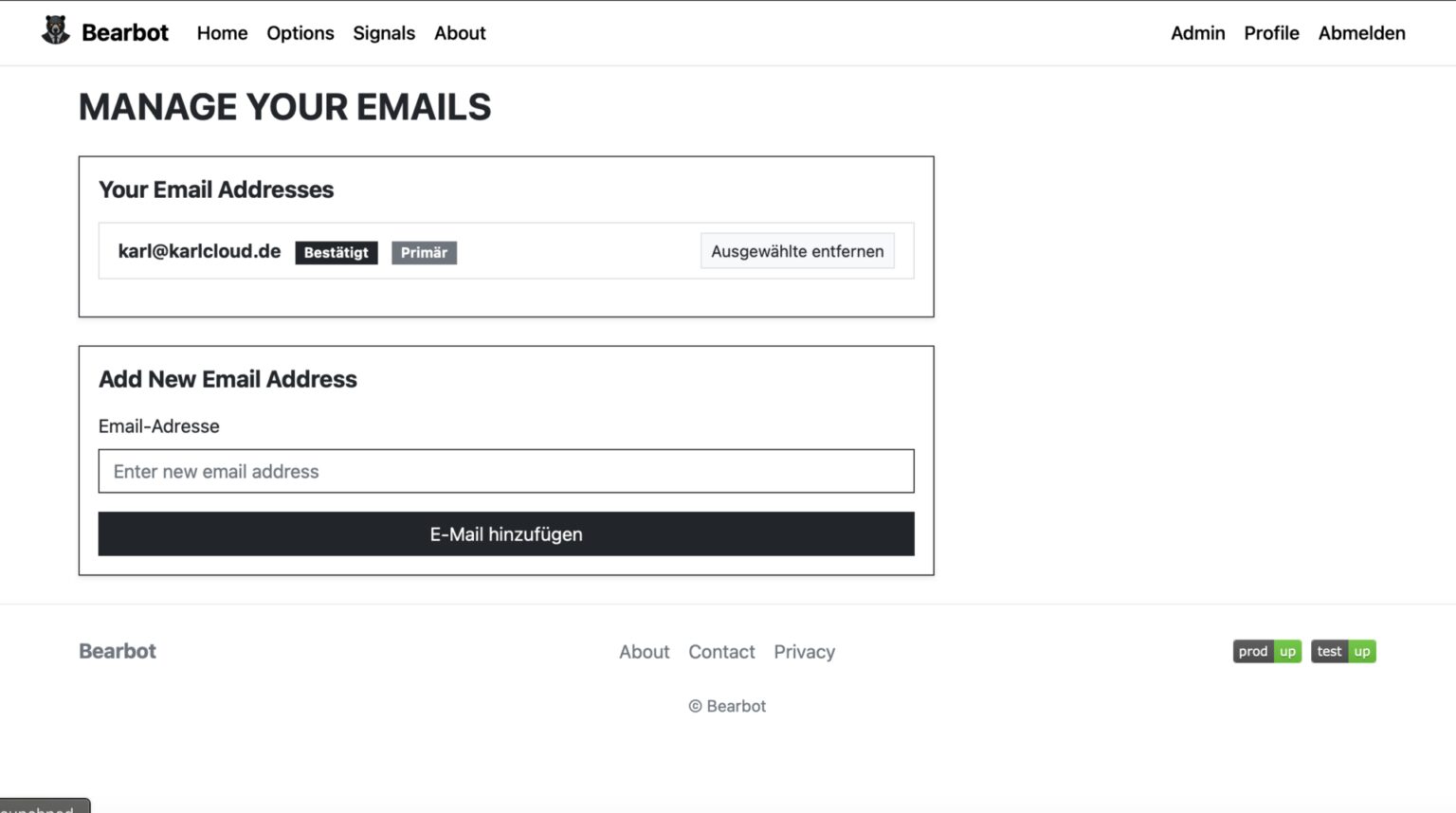Go to the Options page
The height and width of the screenshot is (813, 1456).
(300, 33)
